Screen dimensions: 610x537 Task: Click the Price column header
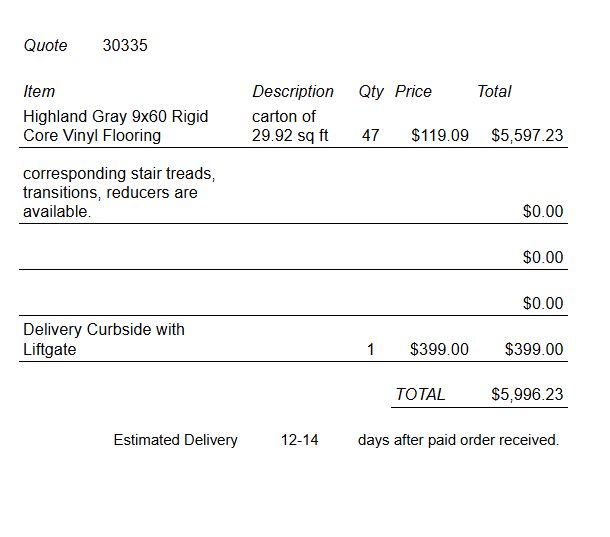413,91
